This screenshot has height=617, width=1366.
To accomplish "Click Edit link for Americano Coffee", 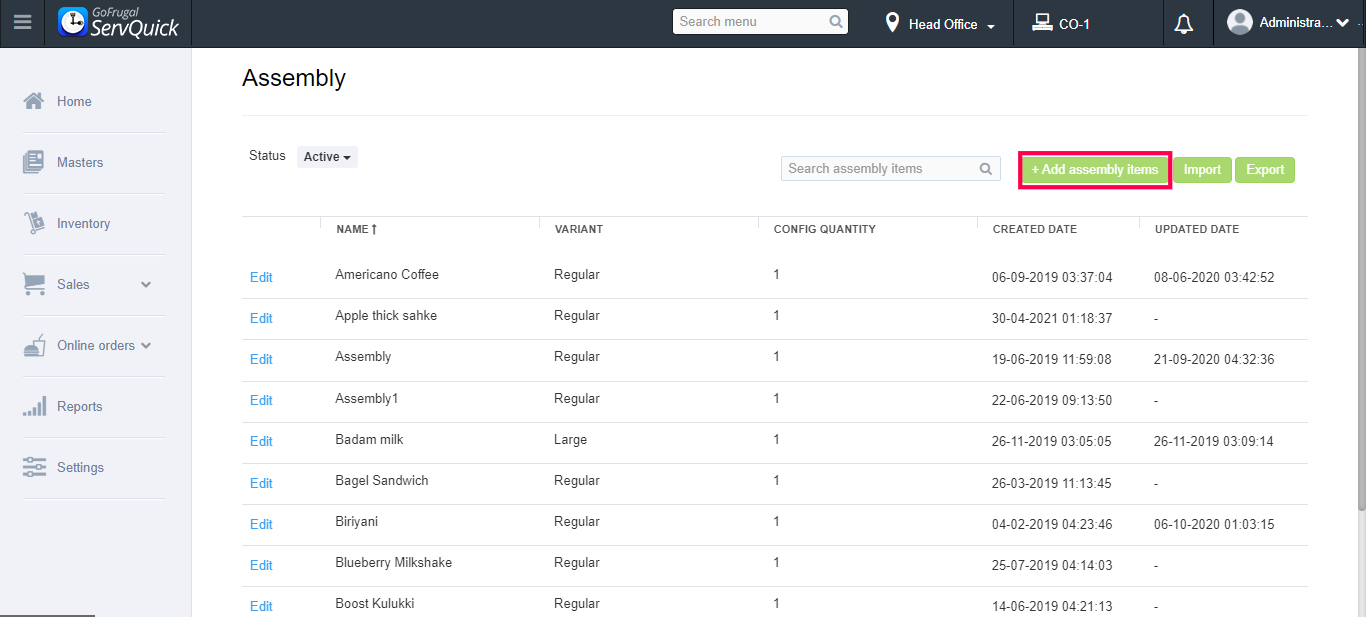I will click(x=261, y=277).
